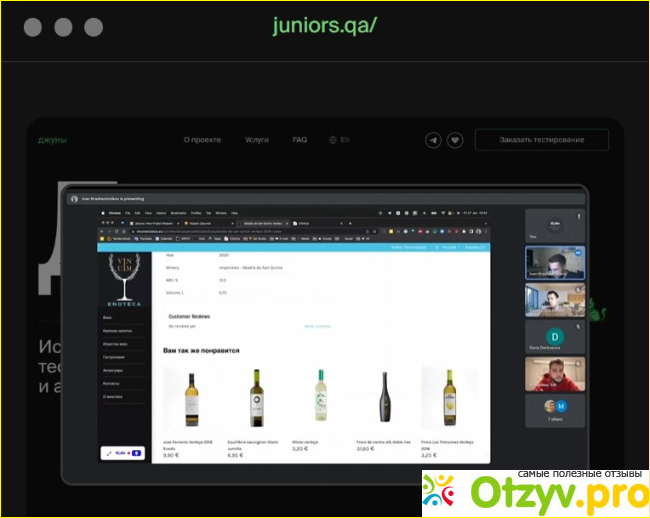Click the EUR currency widget in the sidebar
Viewport: 650px width, 518px height.
[x=125, y=452]
